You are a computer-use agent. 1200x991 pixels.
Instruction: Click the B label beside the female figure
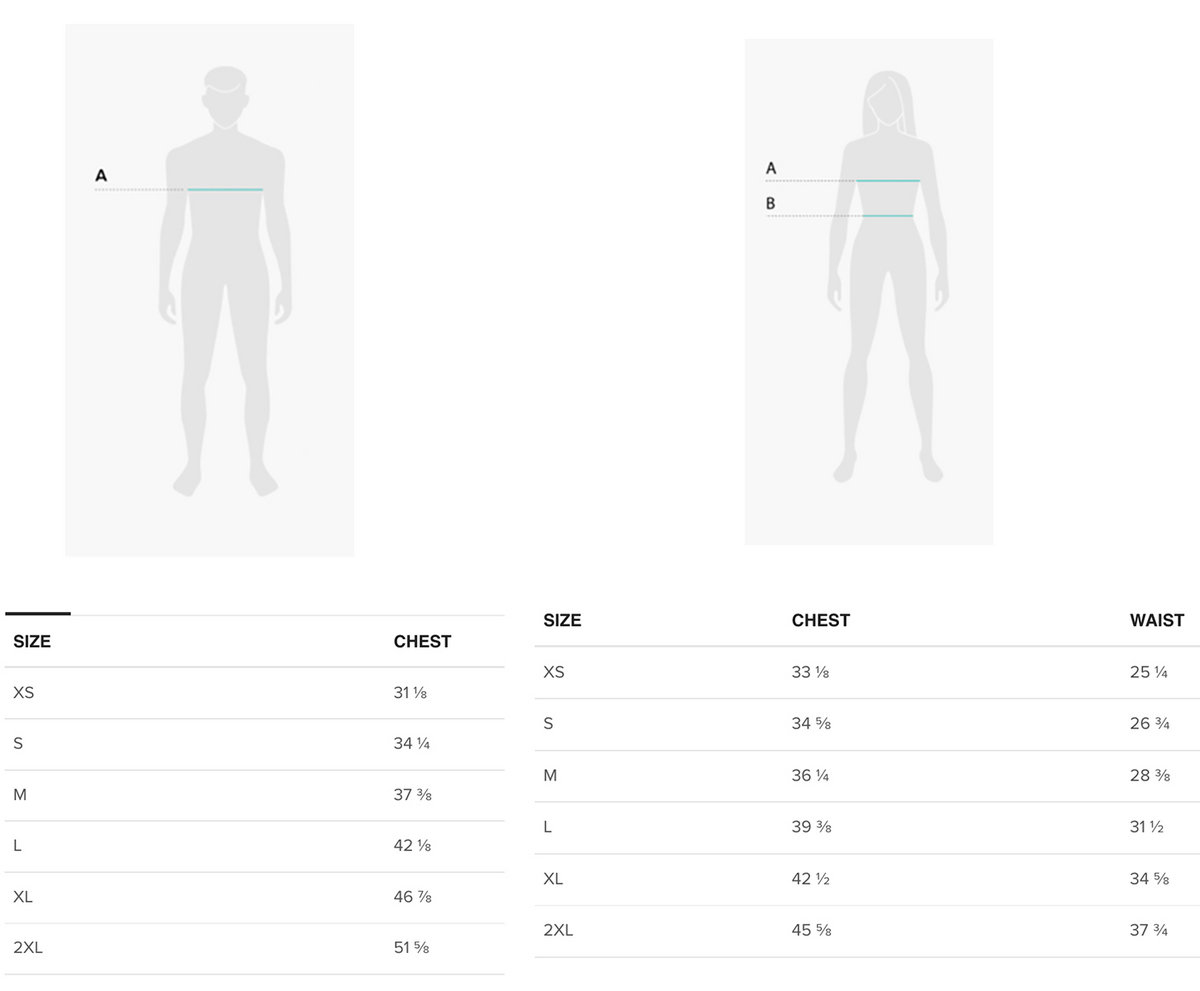tap(771, 204)
